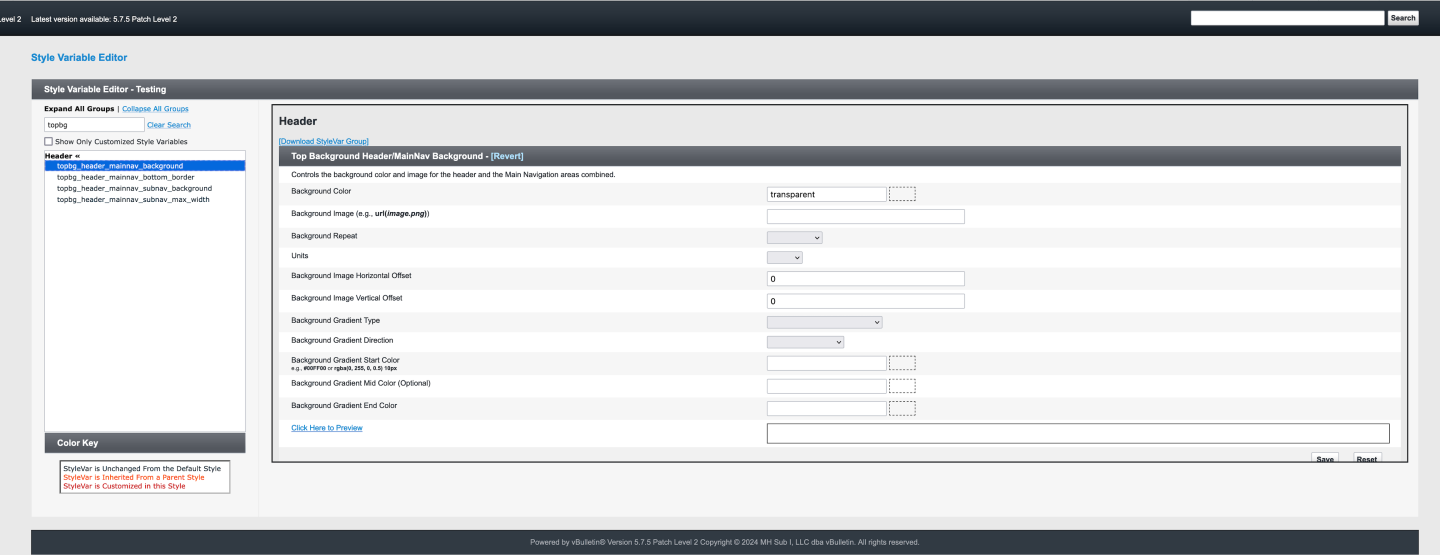Click the Save button

point(1325,458)
